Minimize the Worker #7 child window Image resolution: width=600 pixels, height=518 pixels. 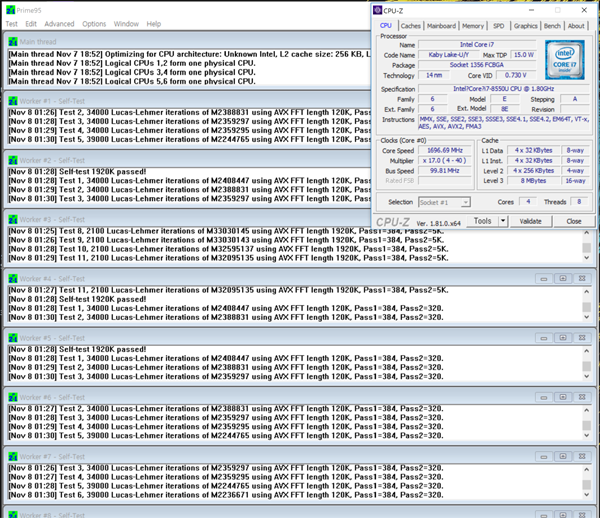click(543, 456)
